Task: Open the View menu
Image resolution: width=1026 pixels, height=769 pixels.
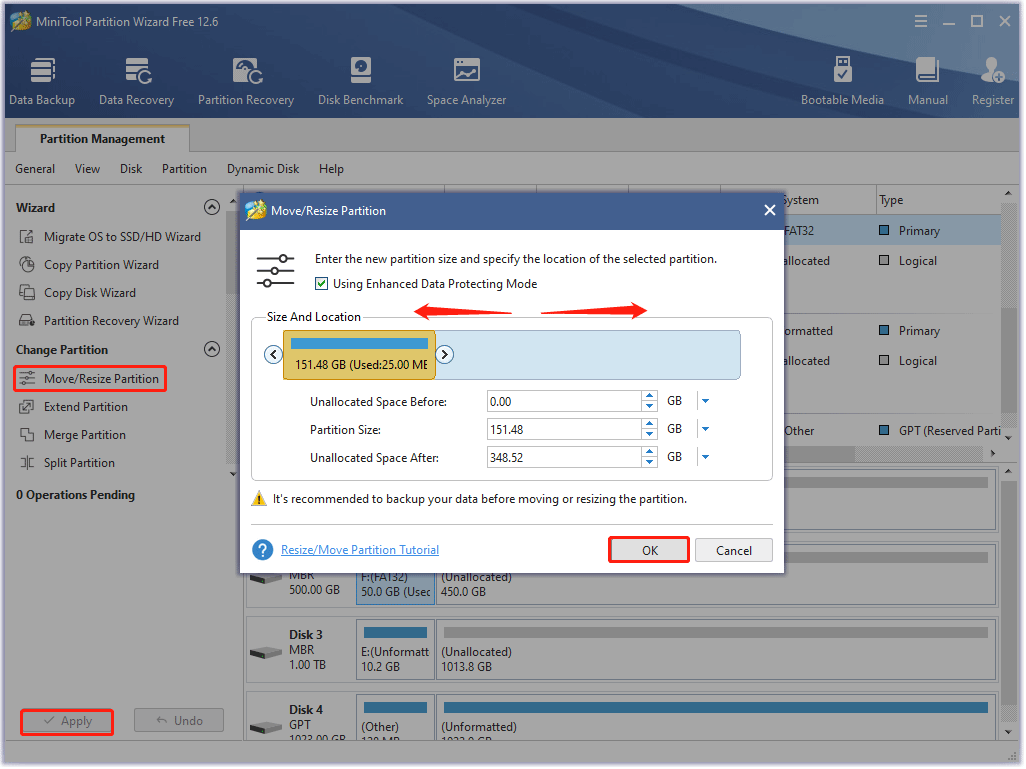Action: 88,169
